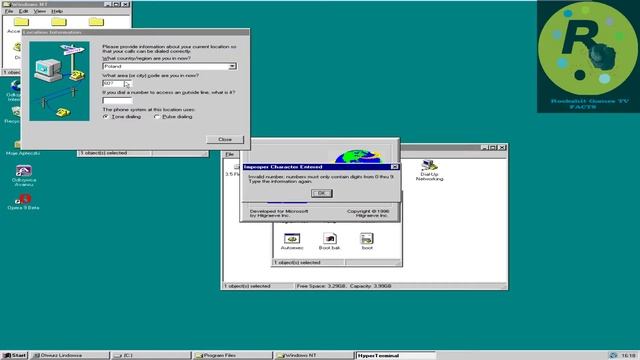This screenshot has width=640, height=360.
Task: Click the outside line number field
Action: [x=117, y=100]
